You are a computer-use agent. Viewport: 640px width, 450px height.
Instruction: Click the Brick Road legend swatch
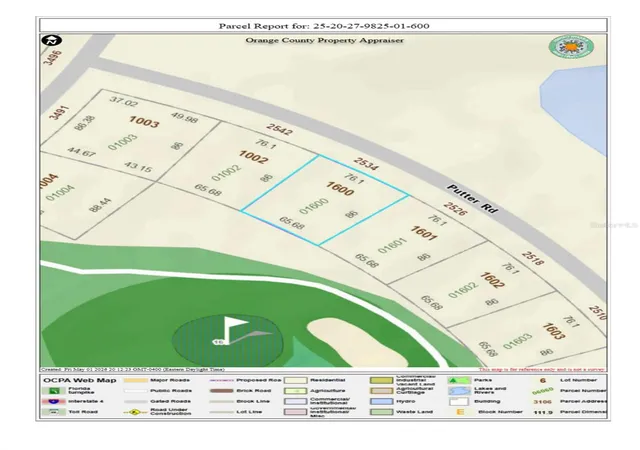tap(221, 391)
